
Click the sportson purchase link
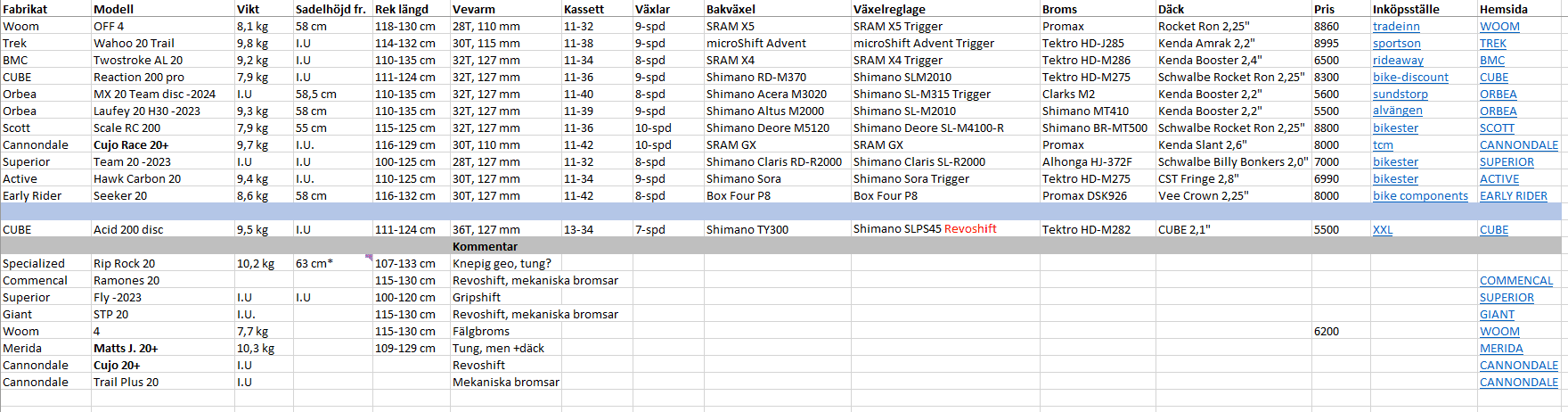(x=1396, y=44)
